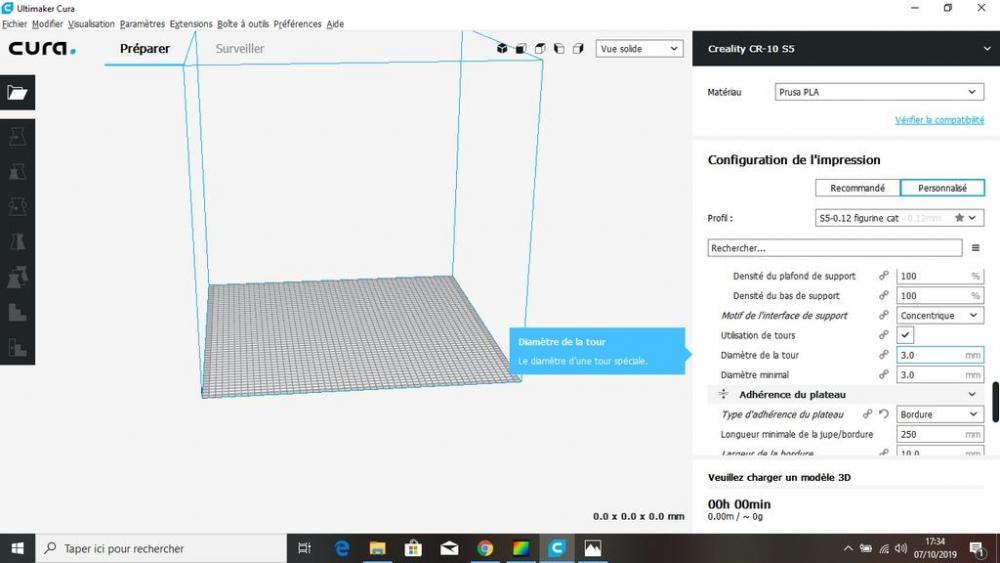Viewport: 1000px width, 563px height.
Task: Click link icon beside Densité du bas de support
Action: pos(883,296)
